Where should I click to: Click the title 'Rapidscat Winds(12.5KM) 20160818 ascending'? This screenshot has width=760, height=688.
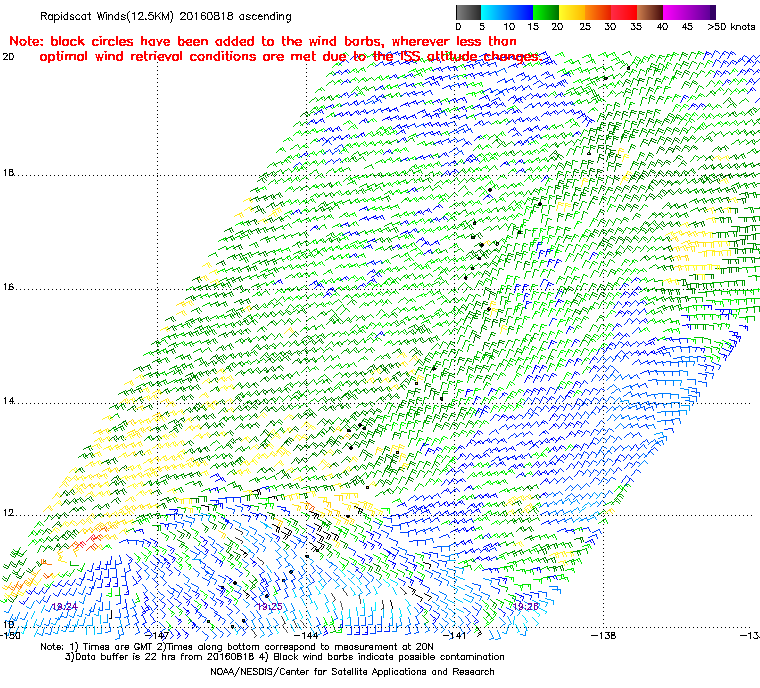coord(166,16)
